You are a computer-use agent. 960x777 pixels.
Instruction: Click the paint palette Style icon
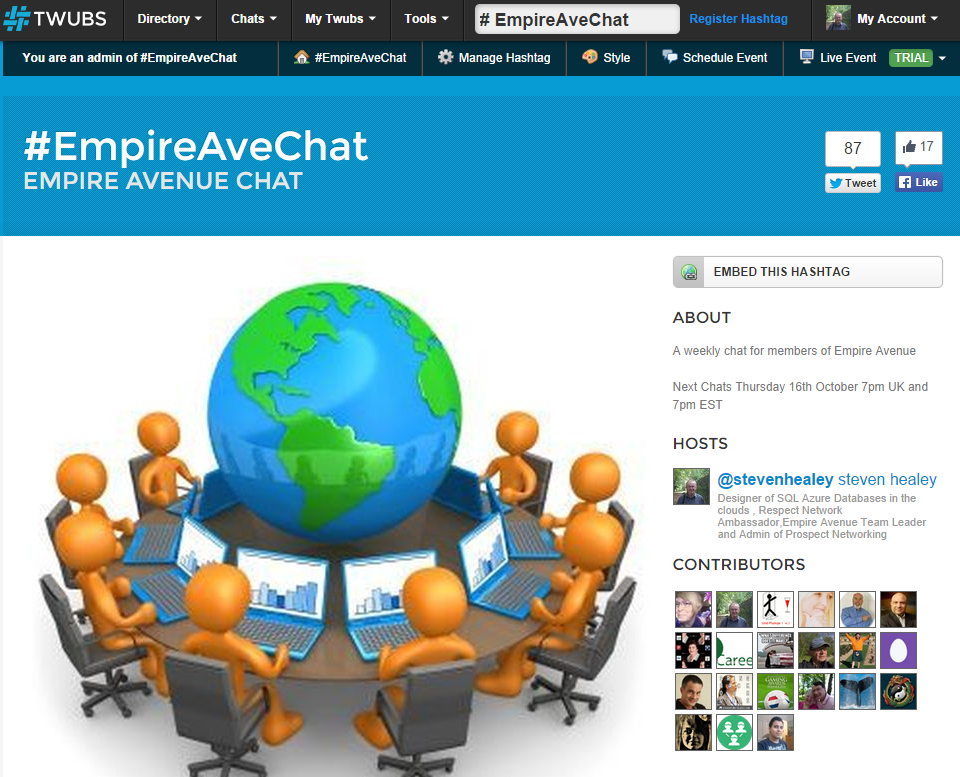pos(590,57)
